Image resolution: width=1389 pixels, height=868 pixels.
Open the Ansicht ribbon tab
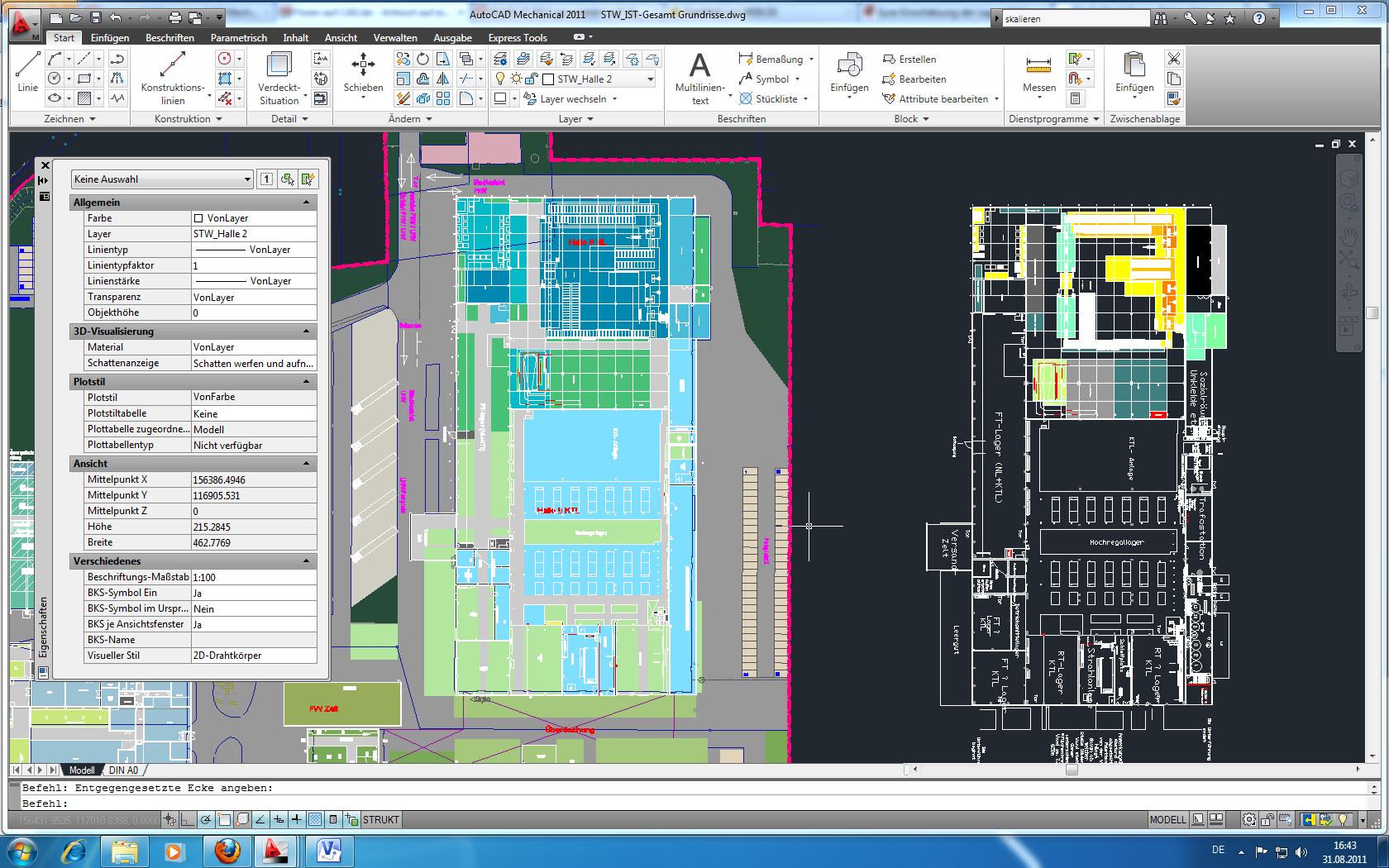click(341, 38)
